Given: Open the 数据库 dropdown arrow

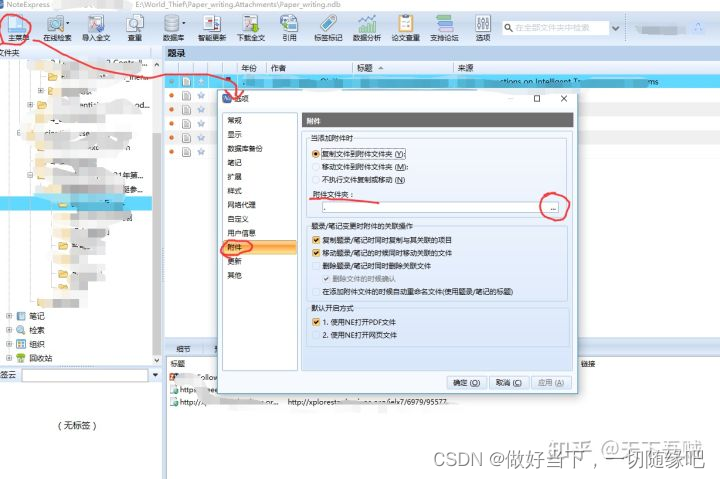Looking at the screenshot, I should (184, 23).
